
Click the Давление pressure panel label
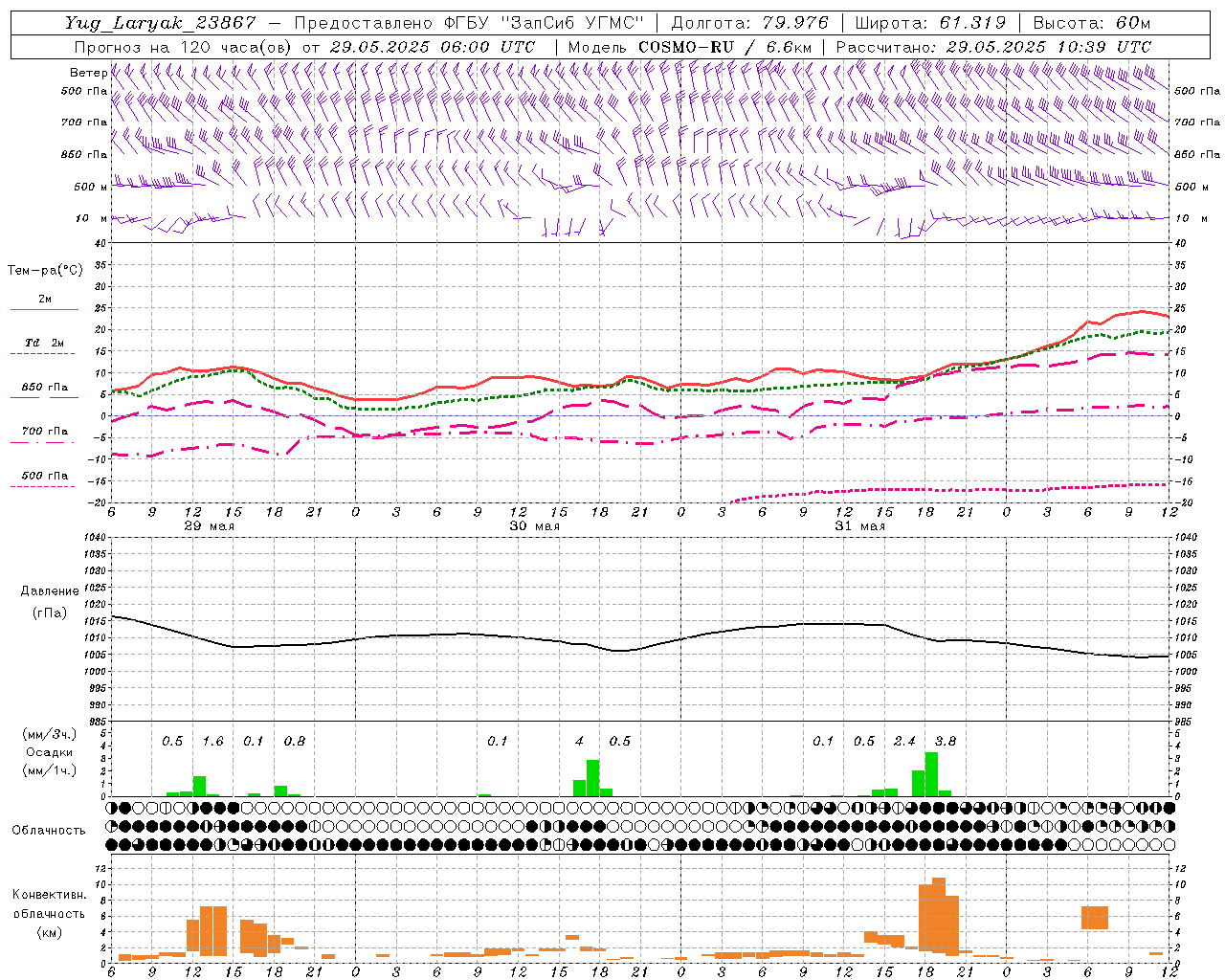50,591
